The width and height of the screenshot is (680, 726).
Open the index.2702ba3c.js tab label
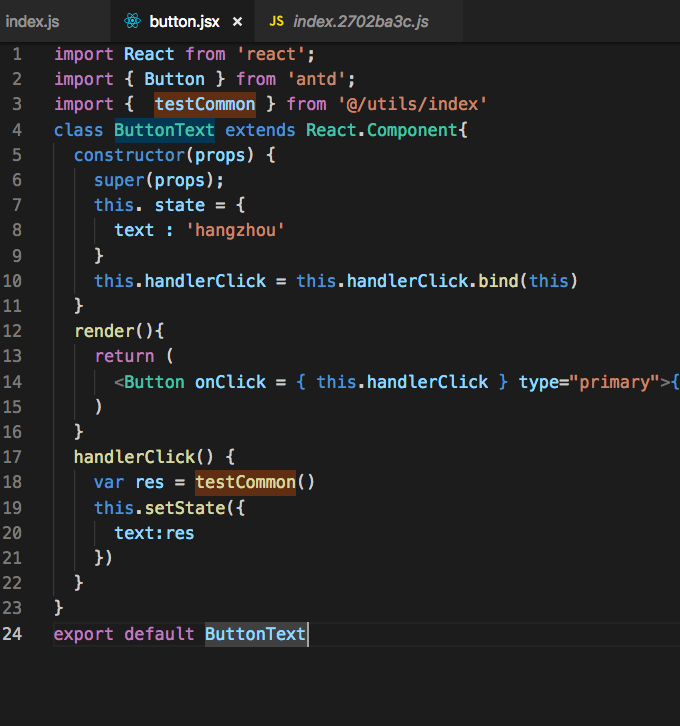pos(360,21)
